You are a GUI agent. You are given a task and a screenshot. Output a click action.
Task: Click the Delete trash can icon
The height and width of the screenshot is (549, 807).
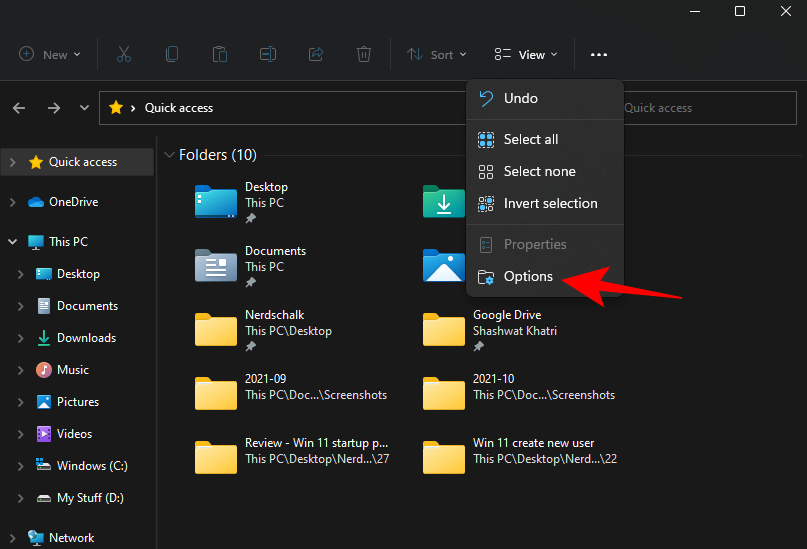tap(364, 55)
